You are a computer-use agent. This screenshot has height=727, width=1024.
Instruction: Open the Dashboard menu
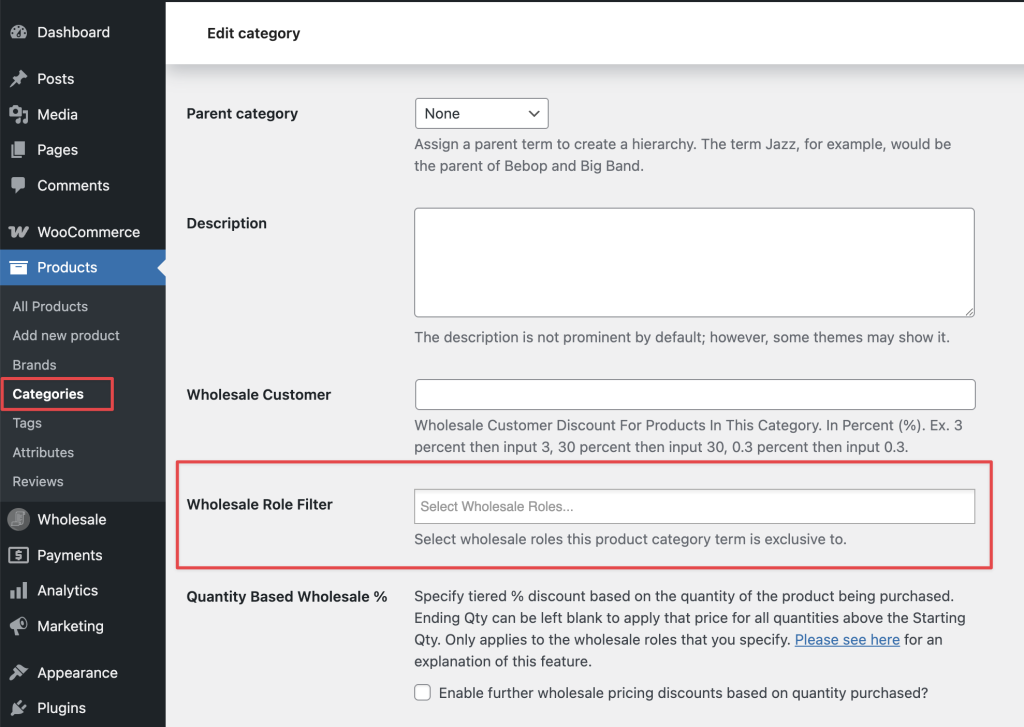pyautogui.click(x=83, y=32)
